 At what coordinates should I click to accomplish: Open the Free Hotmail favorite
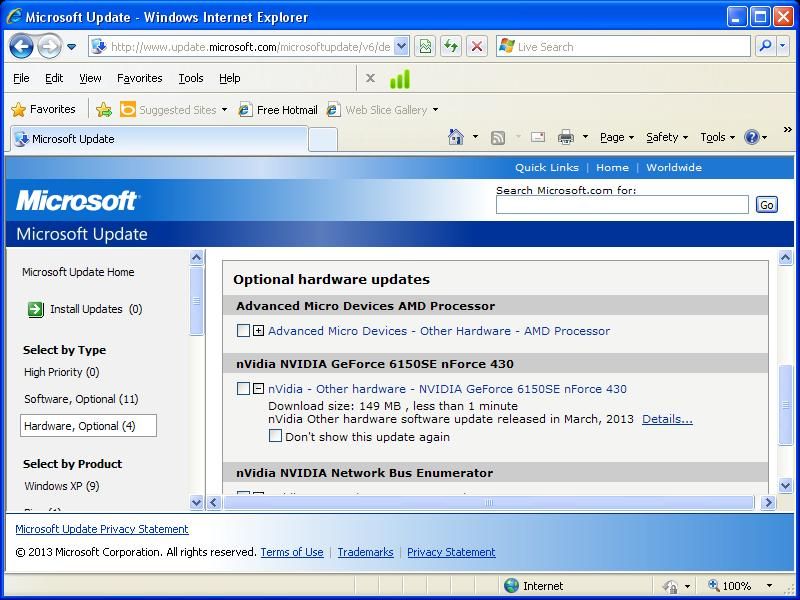[278, 110]
